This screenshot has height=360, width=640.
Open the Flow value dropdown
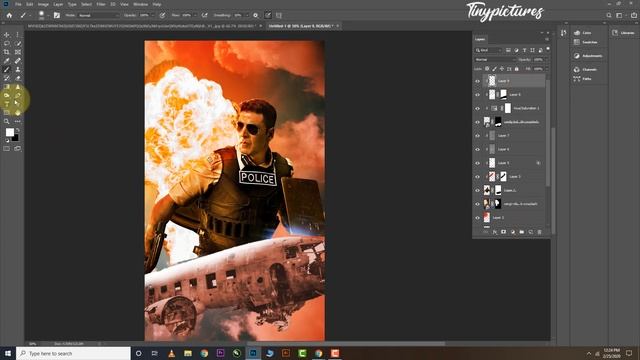195,16
